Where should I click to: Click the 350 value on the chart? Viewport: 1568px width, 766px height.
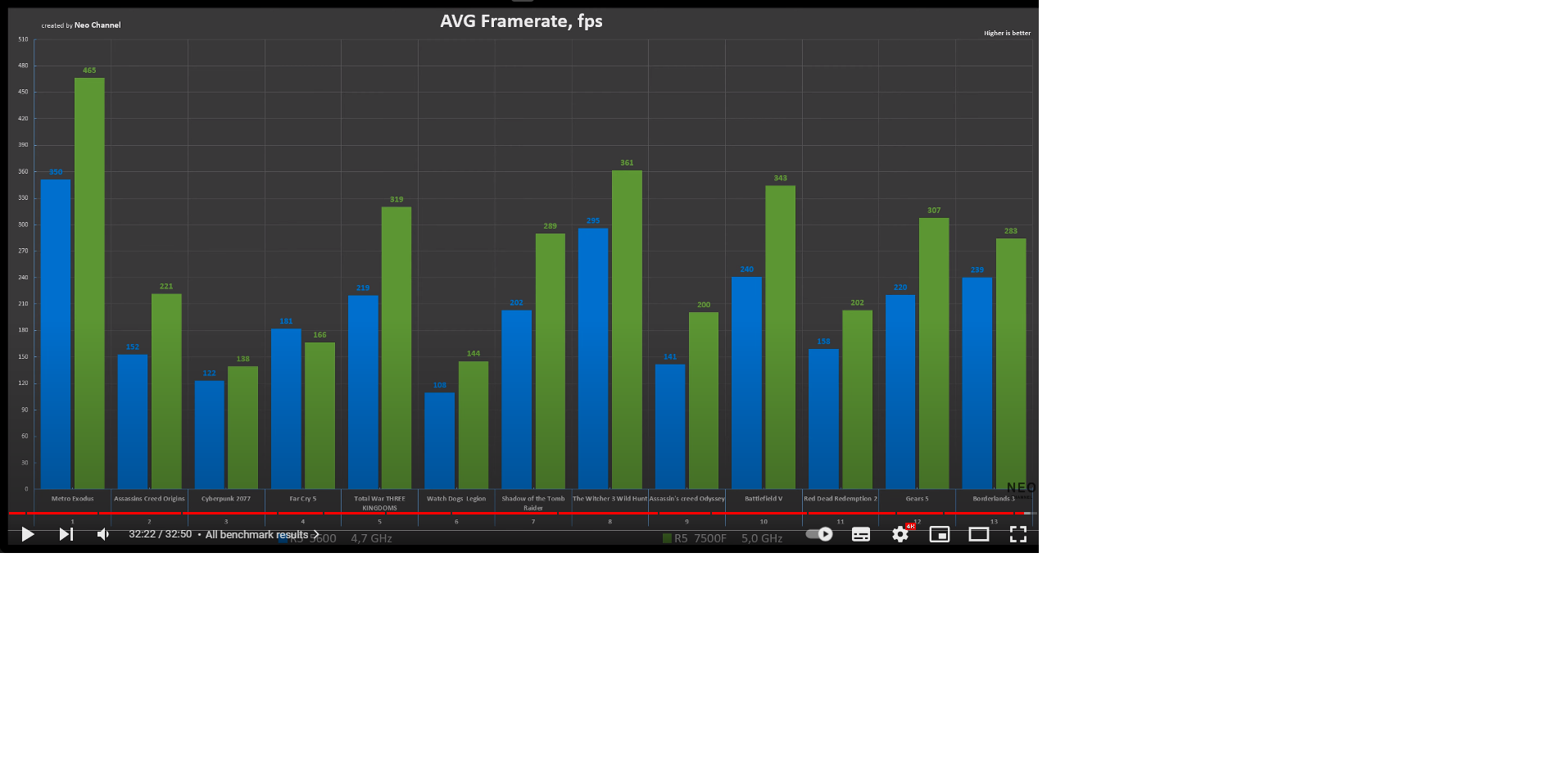pos(56,172)
